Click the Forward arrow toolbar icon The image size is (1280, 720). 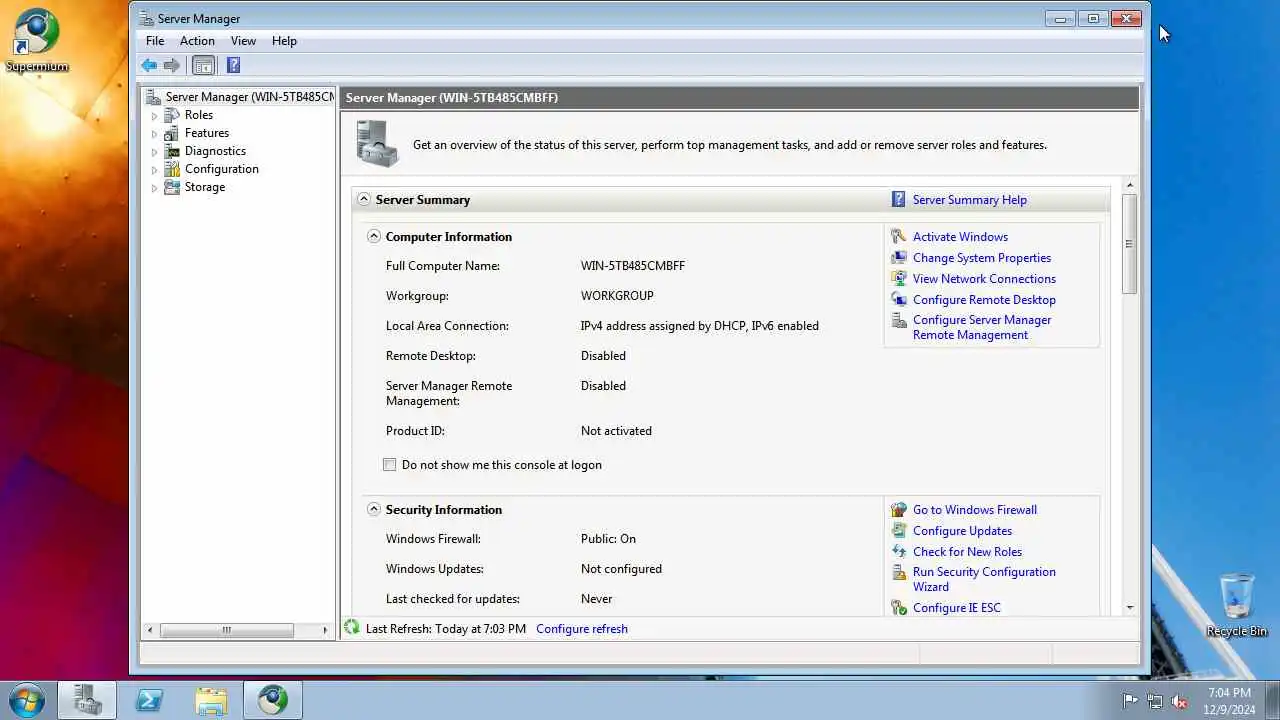pos(172,66)
